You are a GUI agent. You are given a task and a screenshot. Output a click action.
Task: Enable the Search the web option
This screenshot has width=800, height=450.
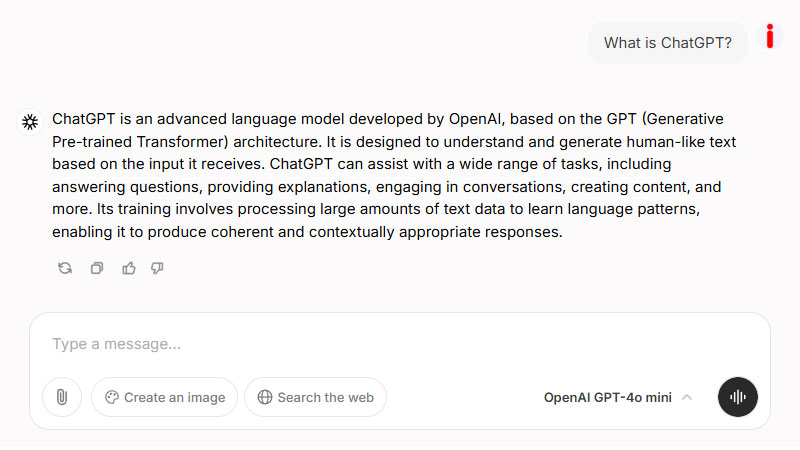coord(315,397)
